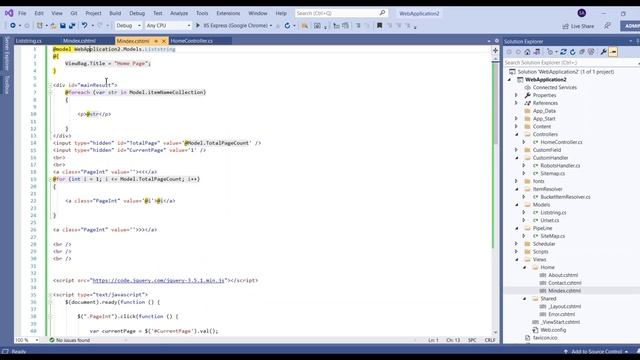Click the New Project toolbar icon
640x360 pixels.
[40, 26]
